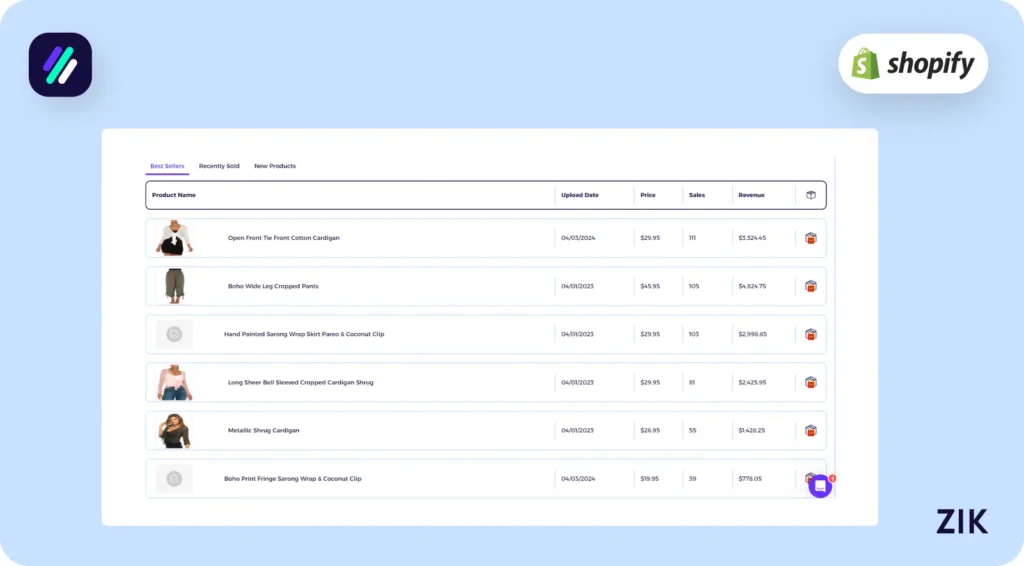Click price $26.95 in Metallic Shrug row
The width and height of the screenshot is (1024, 566).
click(650, 431)
